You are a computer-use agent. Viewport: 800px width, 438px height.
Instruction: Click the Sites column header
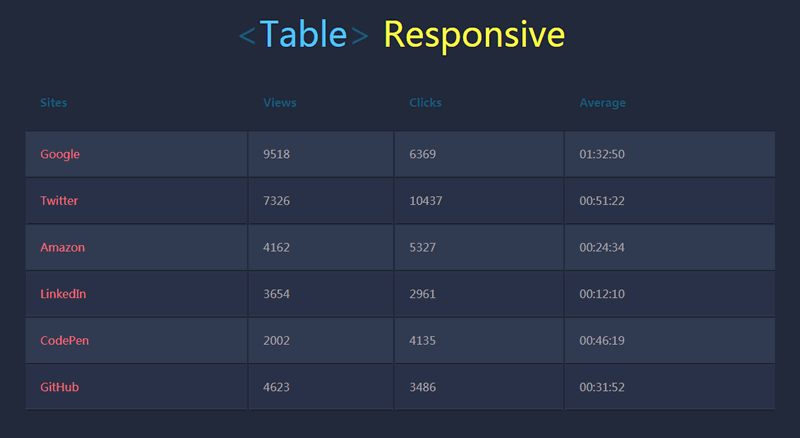[x=54, y=103]
